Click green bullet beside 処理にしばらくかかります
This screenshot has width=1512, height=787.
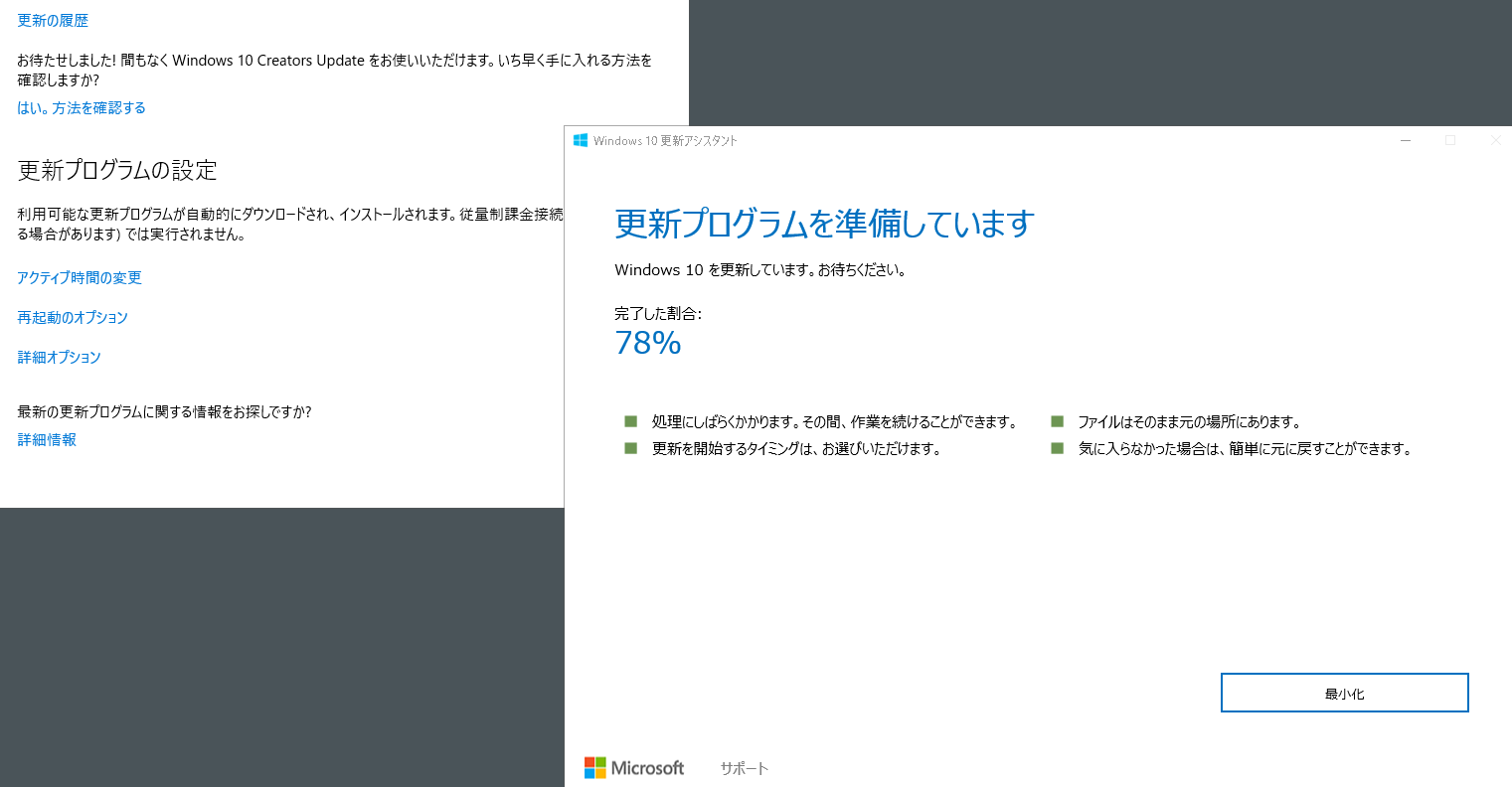point(630,422)
